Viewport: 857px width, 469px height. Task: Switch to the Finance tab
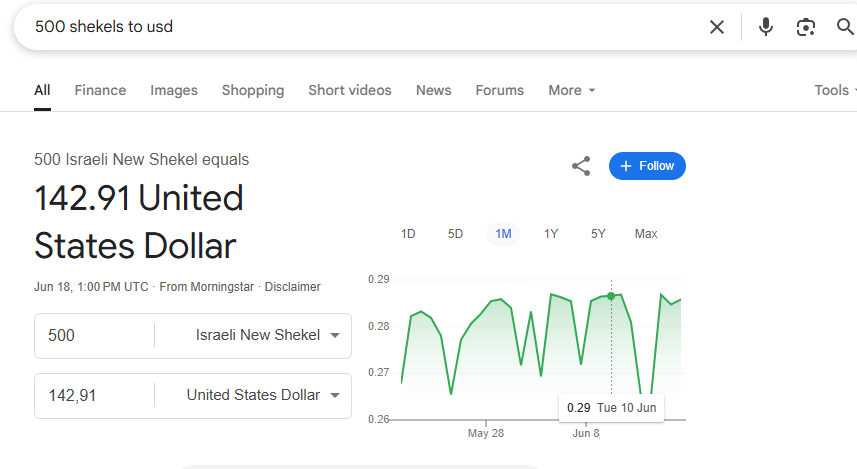point(100,90)
